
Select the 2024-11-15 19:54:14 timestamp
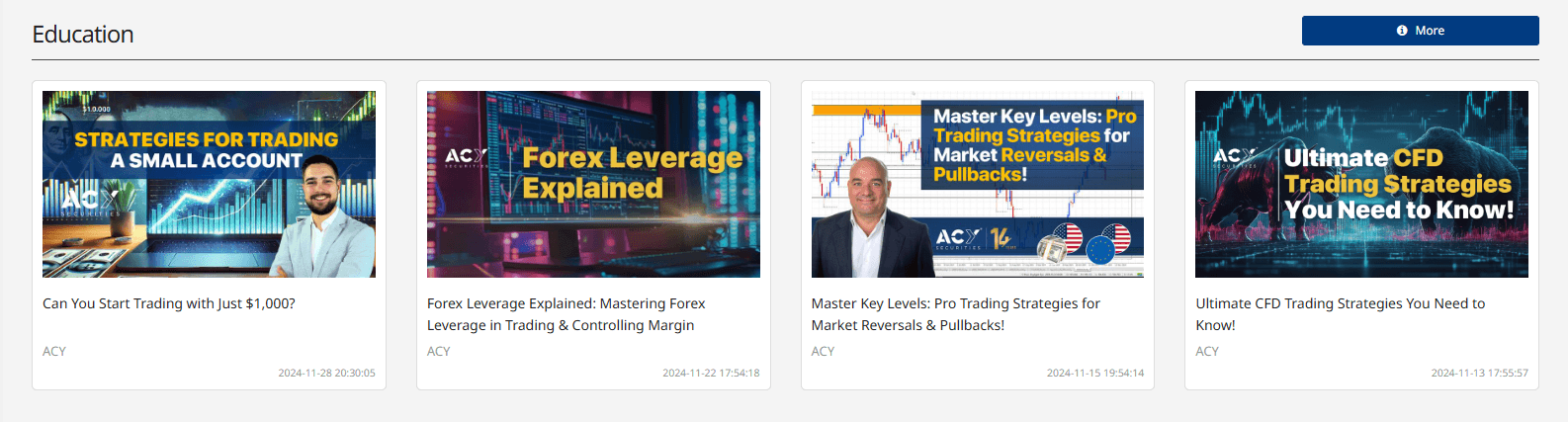[x=1095, y=373]
